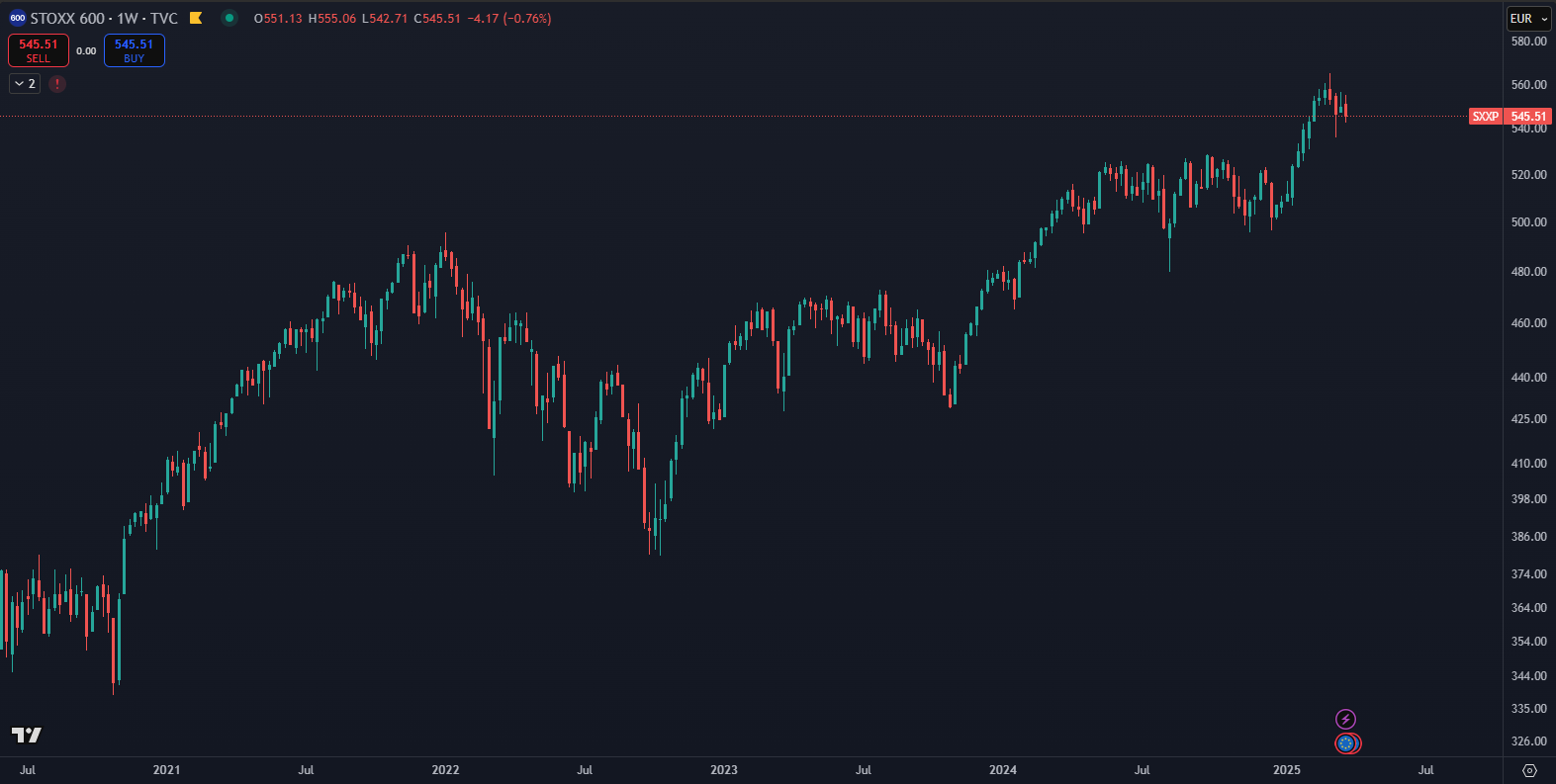This screenshot has height=784, width=1556.
Task: Click the 500.00 level on price scale
Action: [x=1528, y=222]
